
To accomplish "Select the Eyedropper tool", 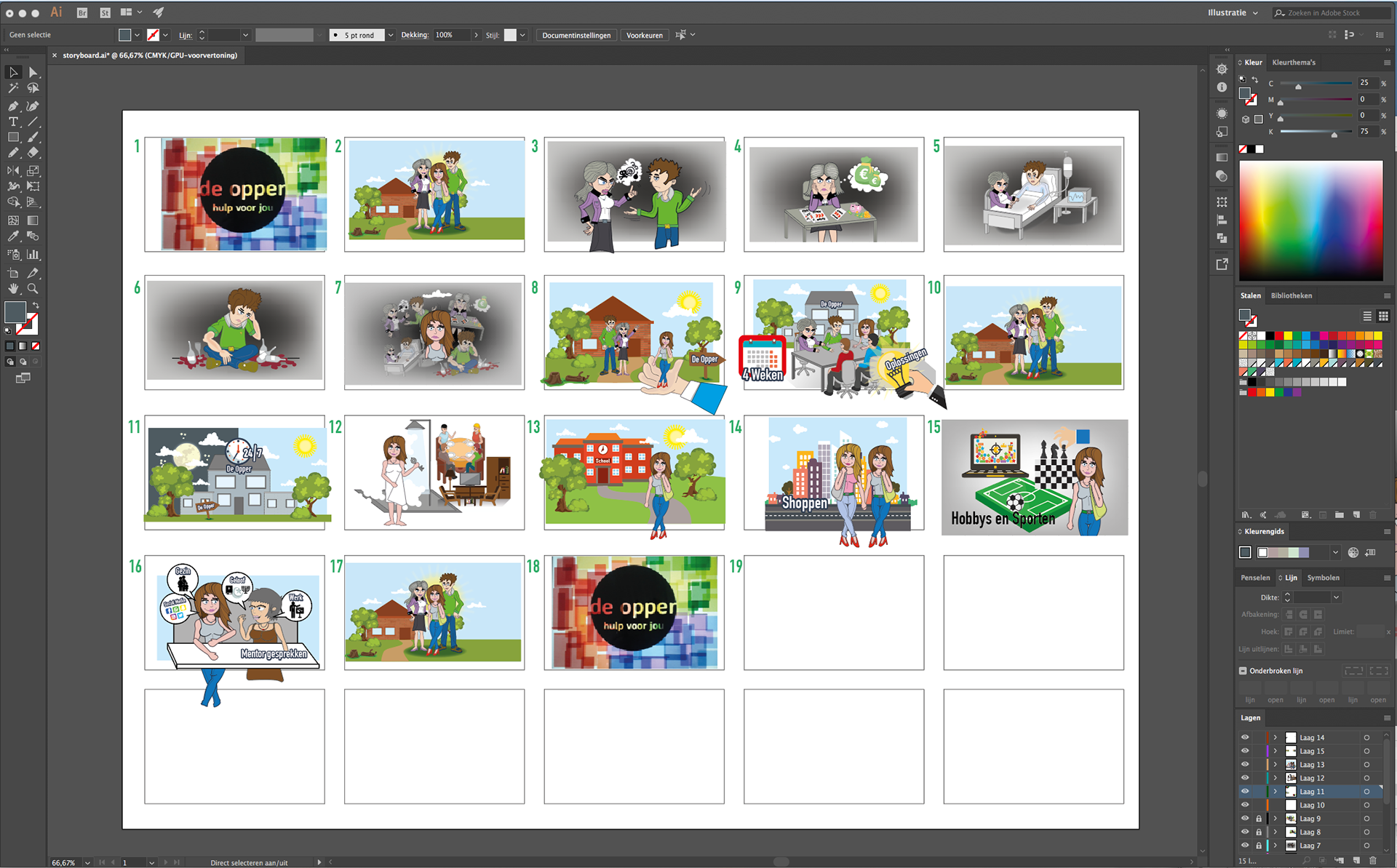I will click(13, 236).
